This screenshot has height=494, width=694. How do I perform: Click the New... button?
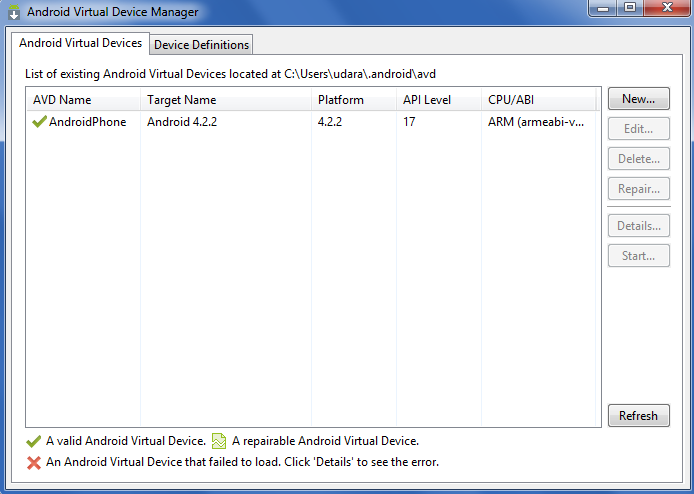point(639,99)
